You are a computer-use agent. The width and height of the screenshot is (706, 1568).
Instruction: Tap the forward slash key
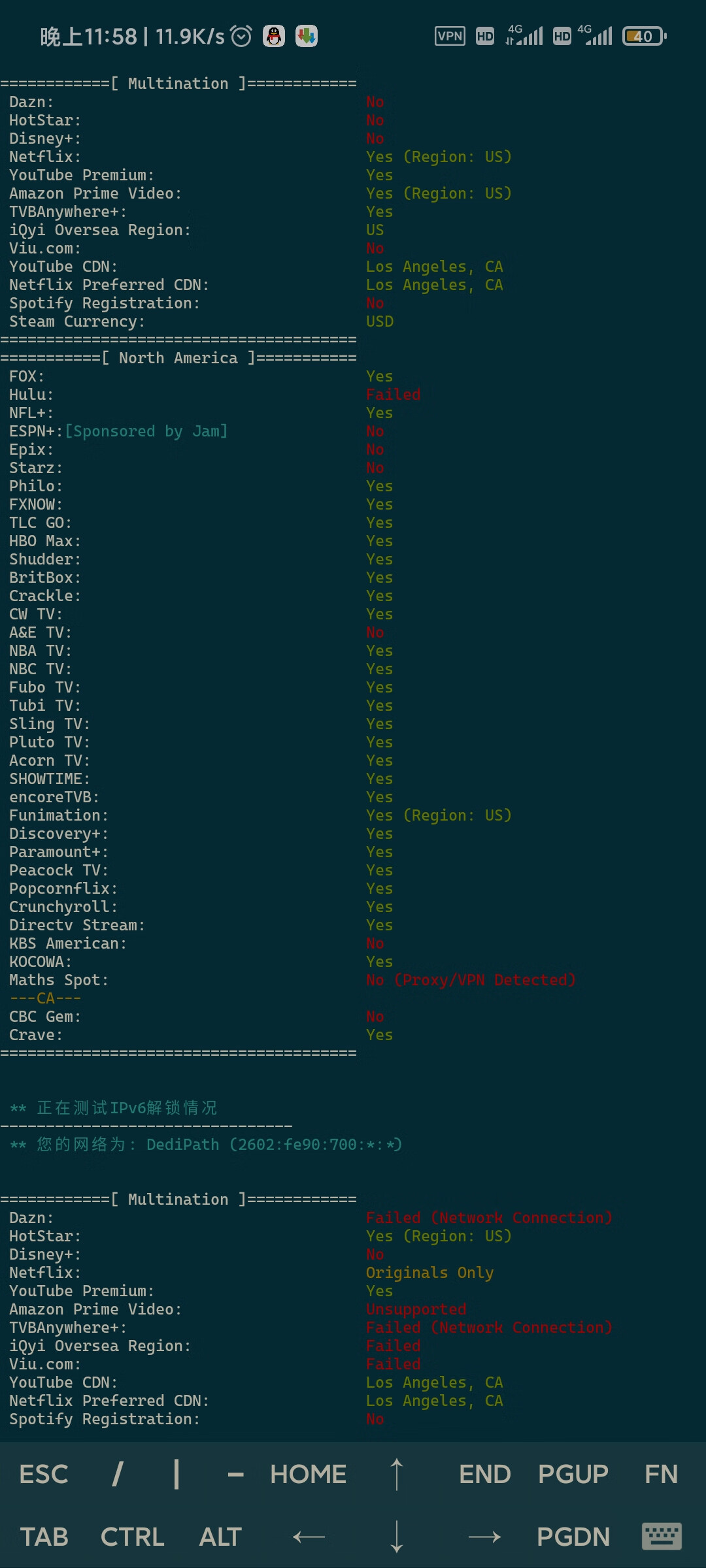click(118, 1474)
